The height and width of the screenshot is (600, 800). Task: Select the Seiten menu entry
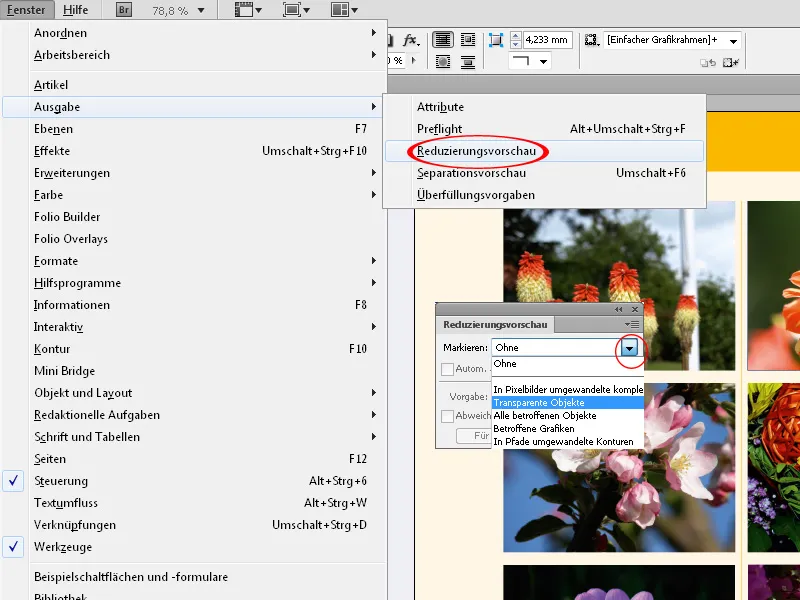pos(194,459)
